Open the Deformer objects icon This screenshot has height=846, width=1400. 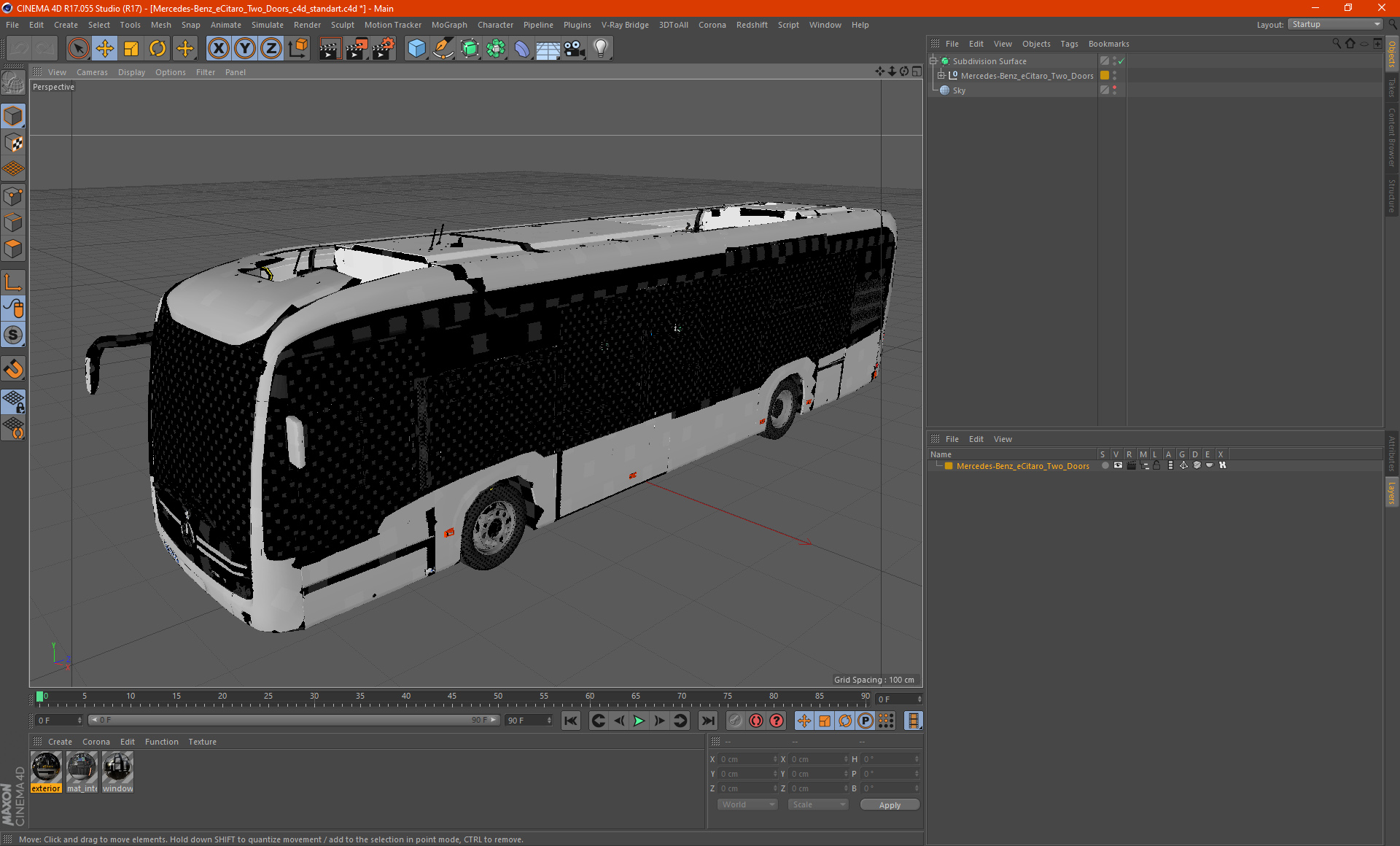[x=522, y=49]
